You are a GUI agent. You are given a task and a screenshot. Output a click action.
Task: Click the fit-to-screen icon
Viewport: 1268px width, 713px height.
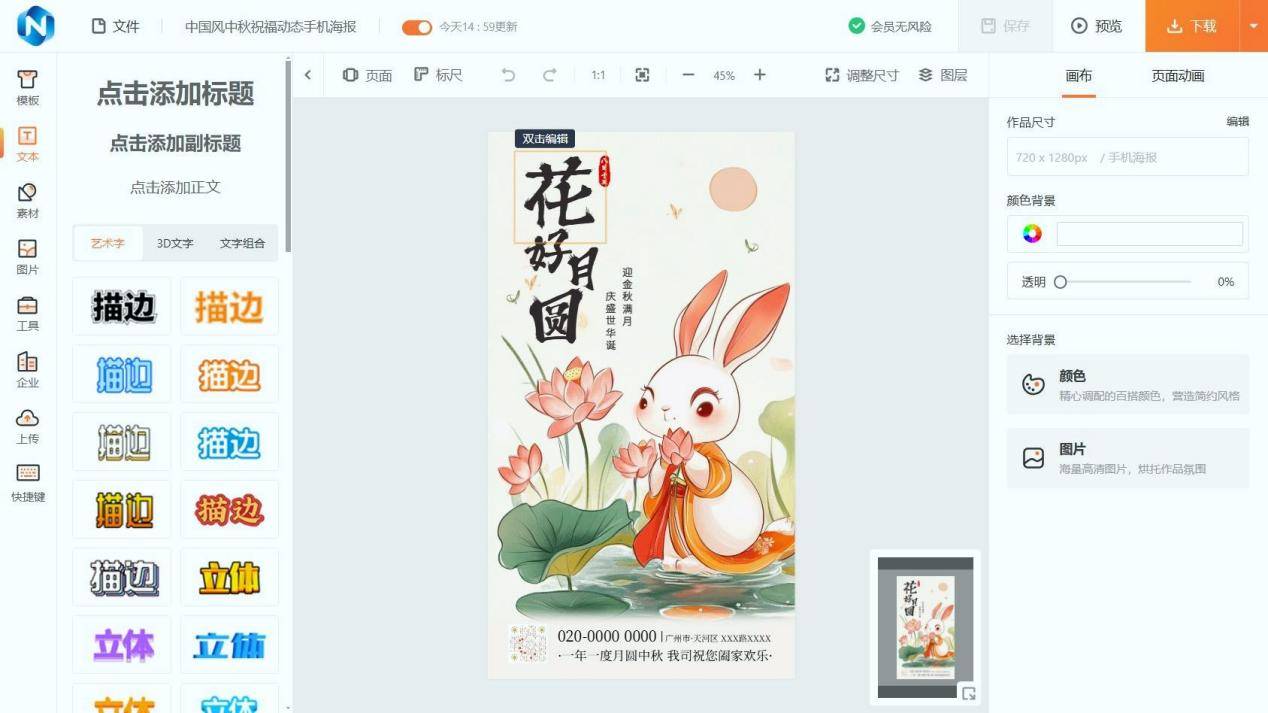(642, 75)
